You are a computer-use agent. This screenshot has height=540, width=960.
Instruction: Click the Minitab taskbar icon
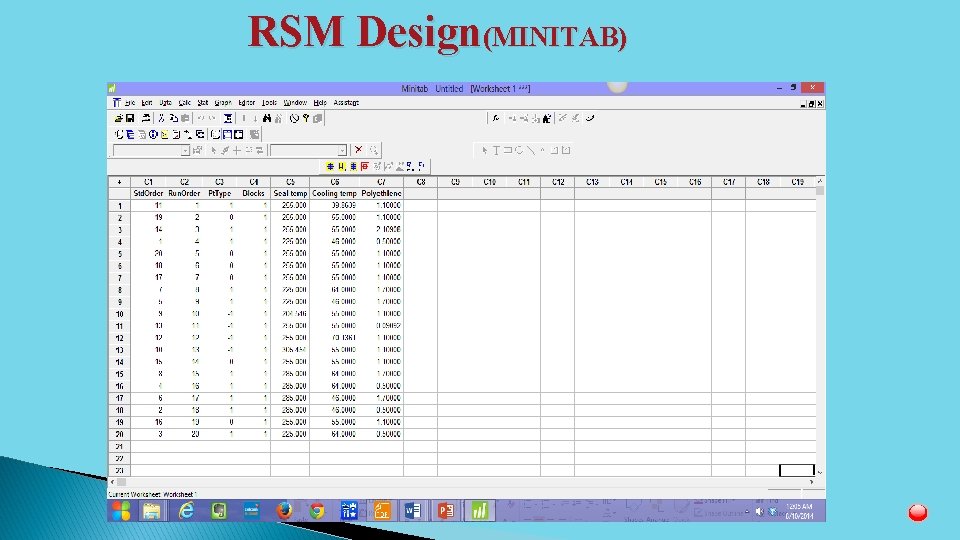tap(479, 510)
